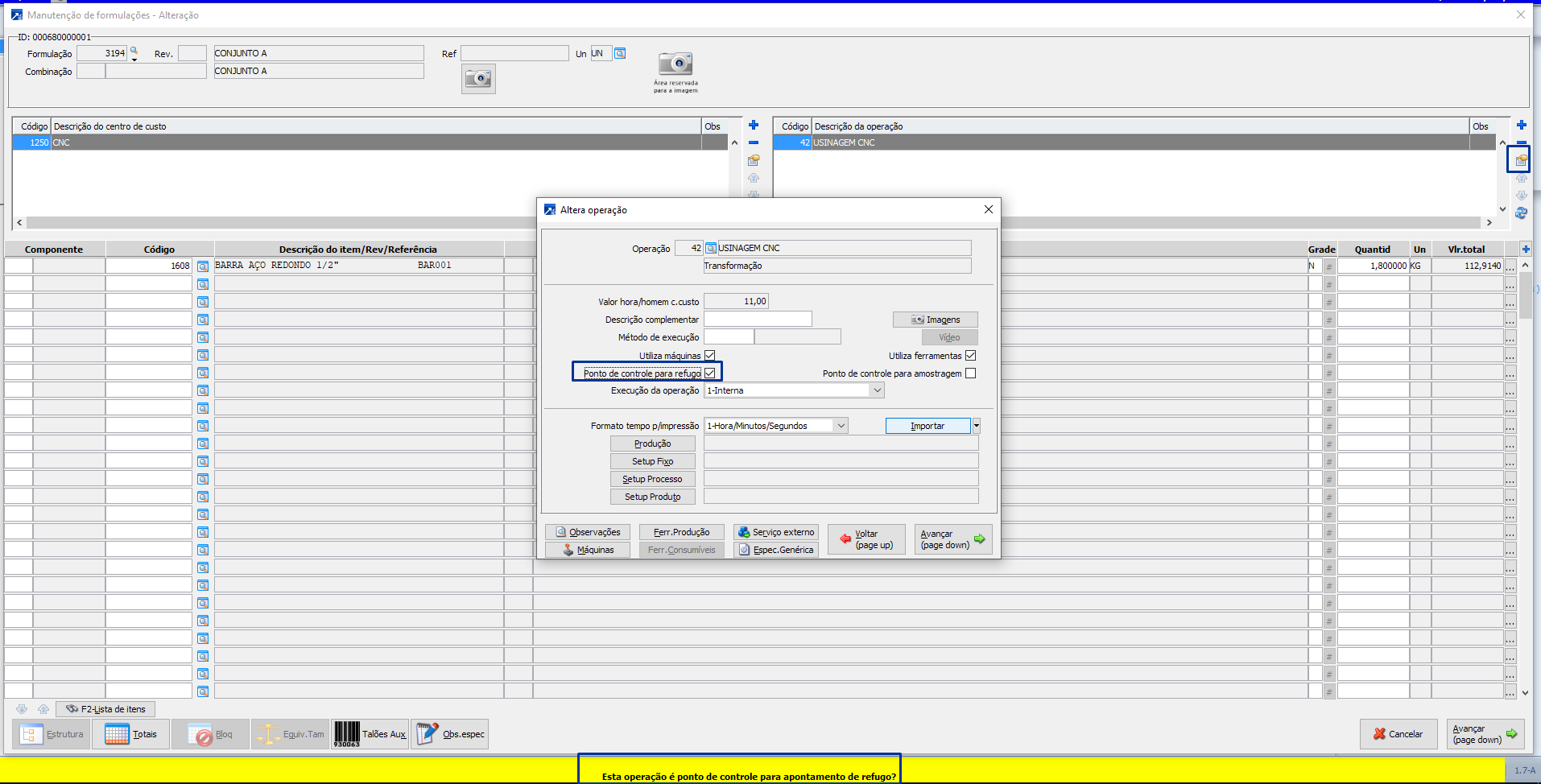Open the Estrutura view
Screen dimensions: 1541x784
(52, 734)
